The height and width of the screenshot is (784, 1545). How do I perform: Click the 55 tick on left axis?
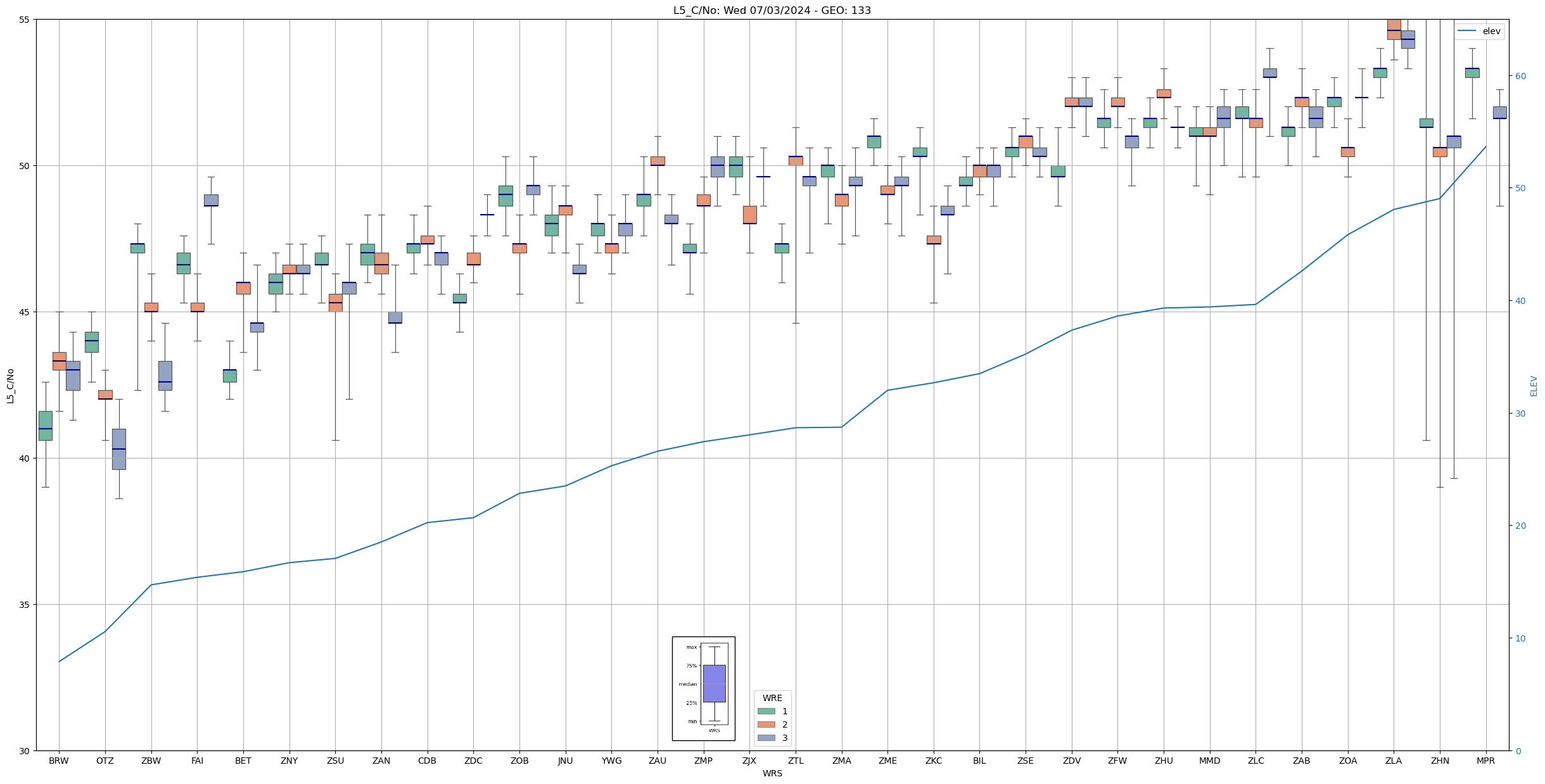25,20
